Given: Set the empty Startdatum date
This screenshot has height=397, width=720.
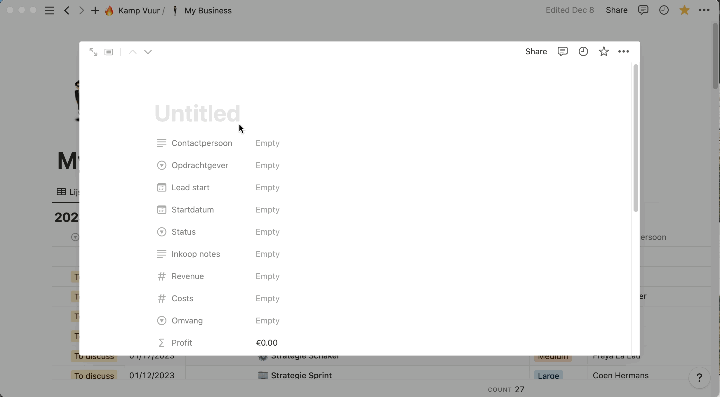Looking at the screenshot, I should click(267, 210).
